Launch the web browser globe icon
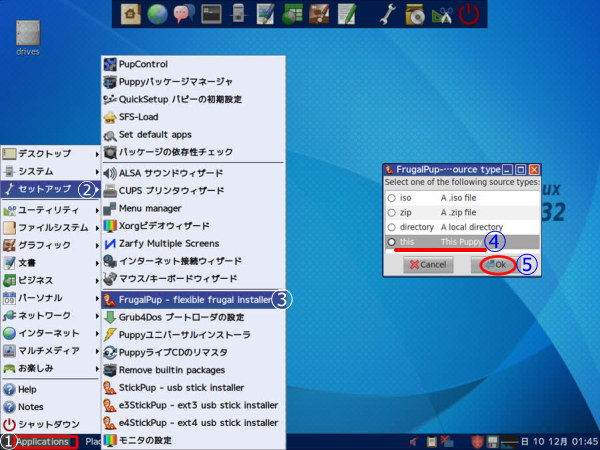Image resolution: width=600 pixels, height=450 pixels. tap(157, 14)
